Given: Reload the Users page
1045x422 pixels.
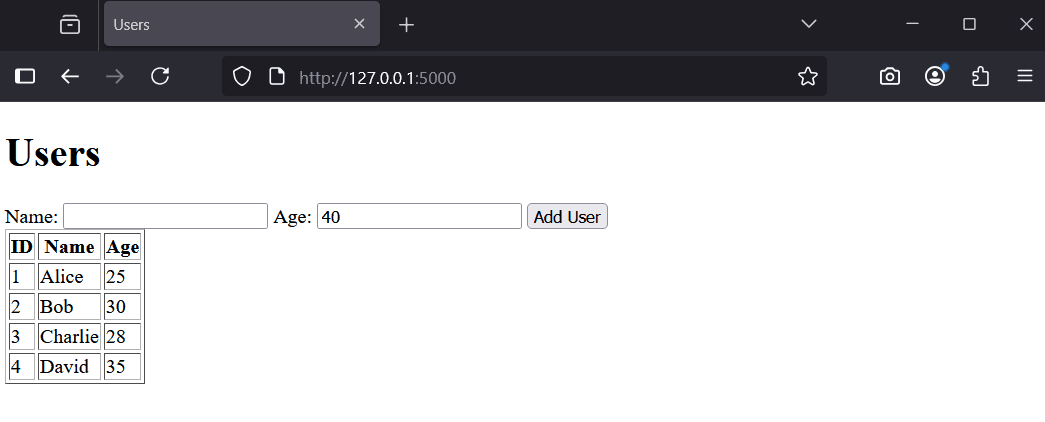Looking at the screenshot, I should (160, 76).
